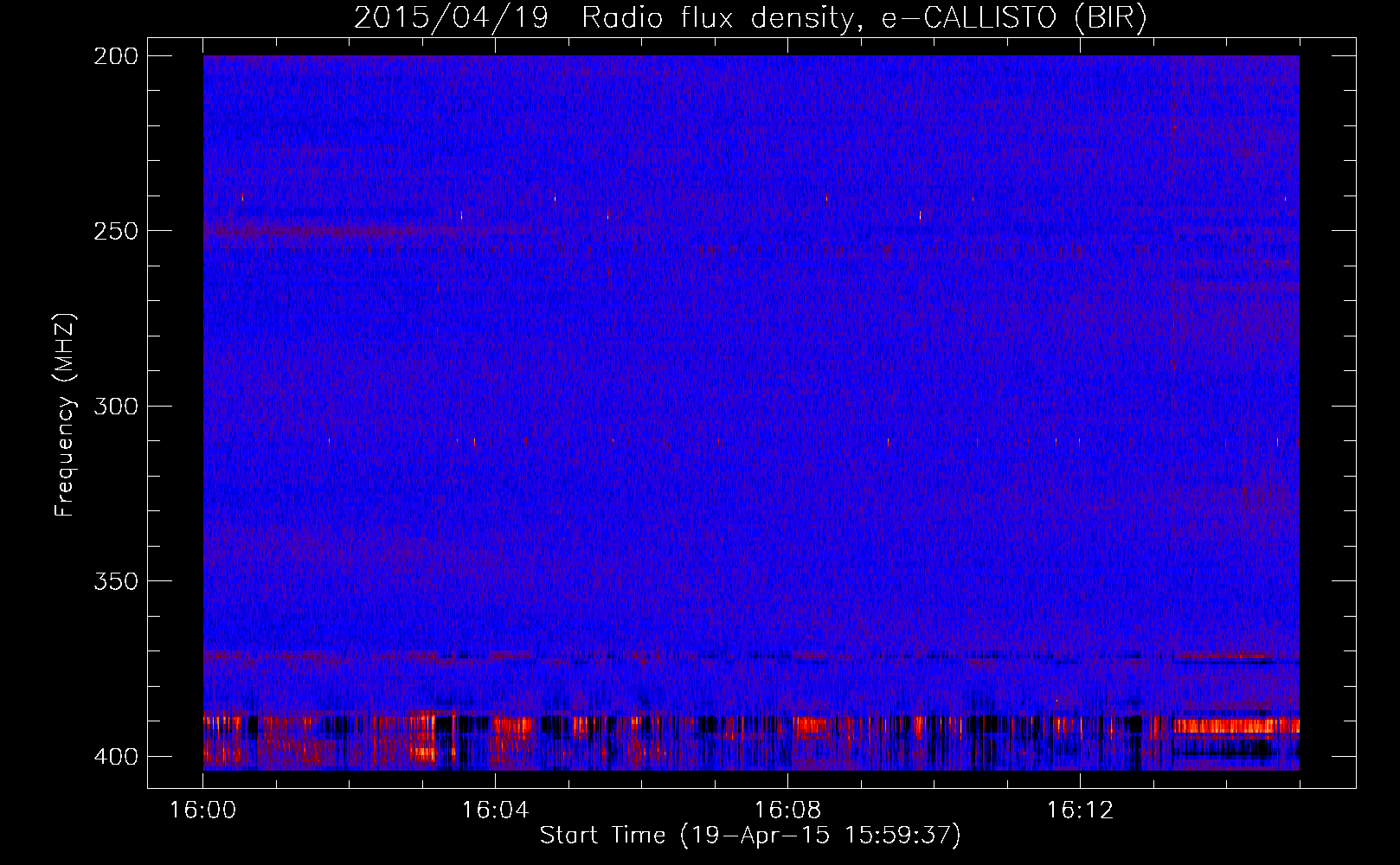Click the 'Frequency (MHZ)' axis label
The image size is (1400, 865).
coord(65,415)
